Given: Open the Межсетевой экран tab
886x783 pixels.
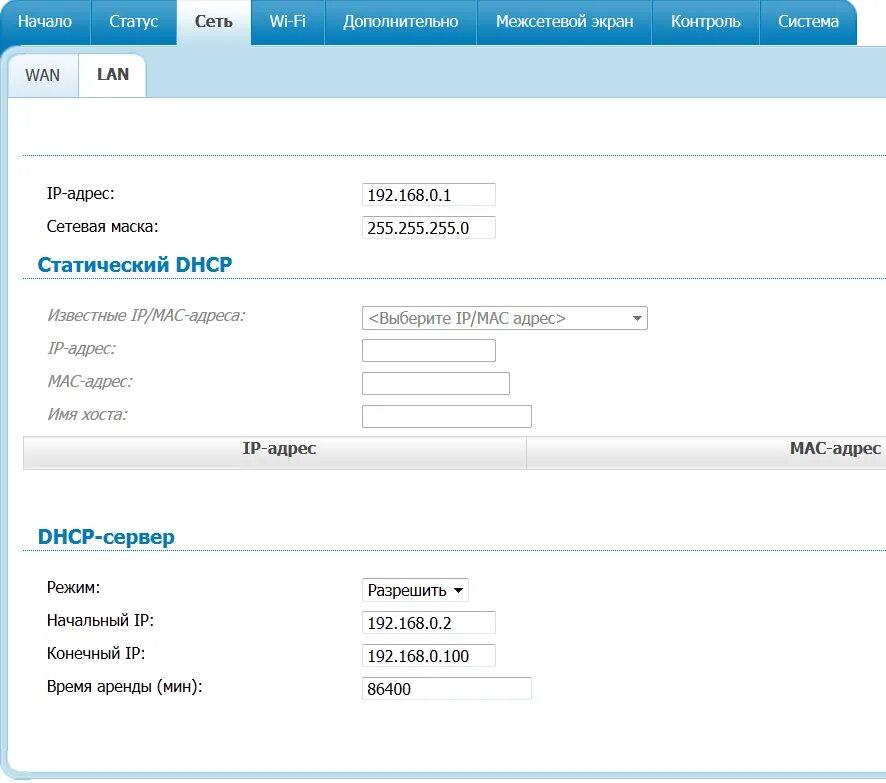Looking at the screenshot, I should tap(564, 22).
